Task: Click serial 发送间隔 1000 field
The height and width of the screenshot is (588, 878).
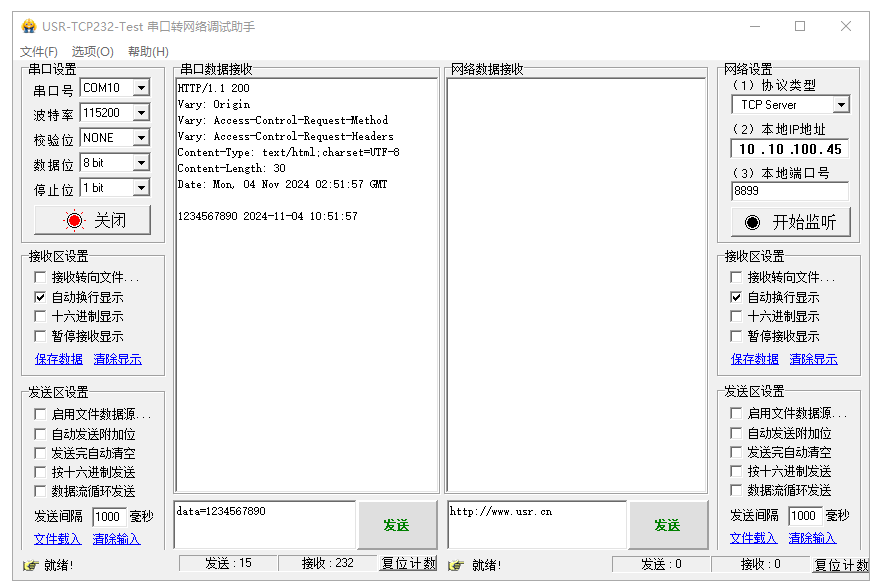Action: point(109,516)
